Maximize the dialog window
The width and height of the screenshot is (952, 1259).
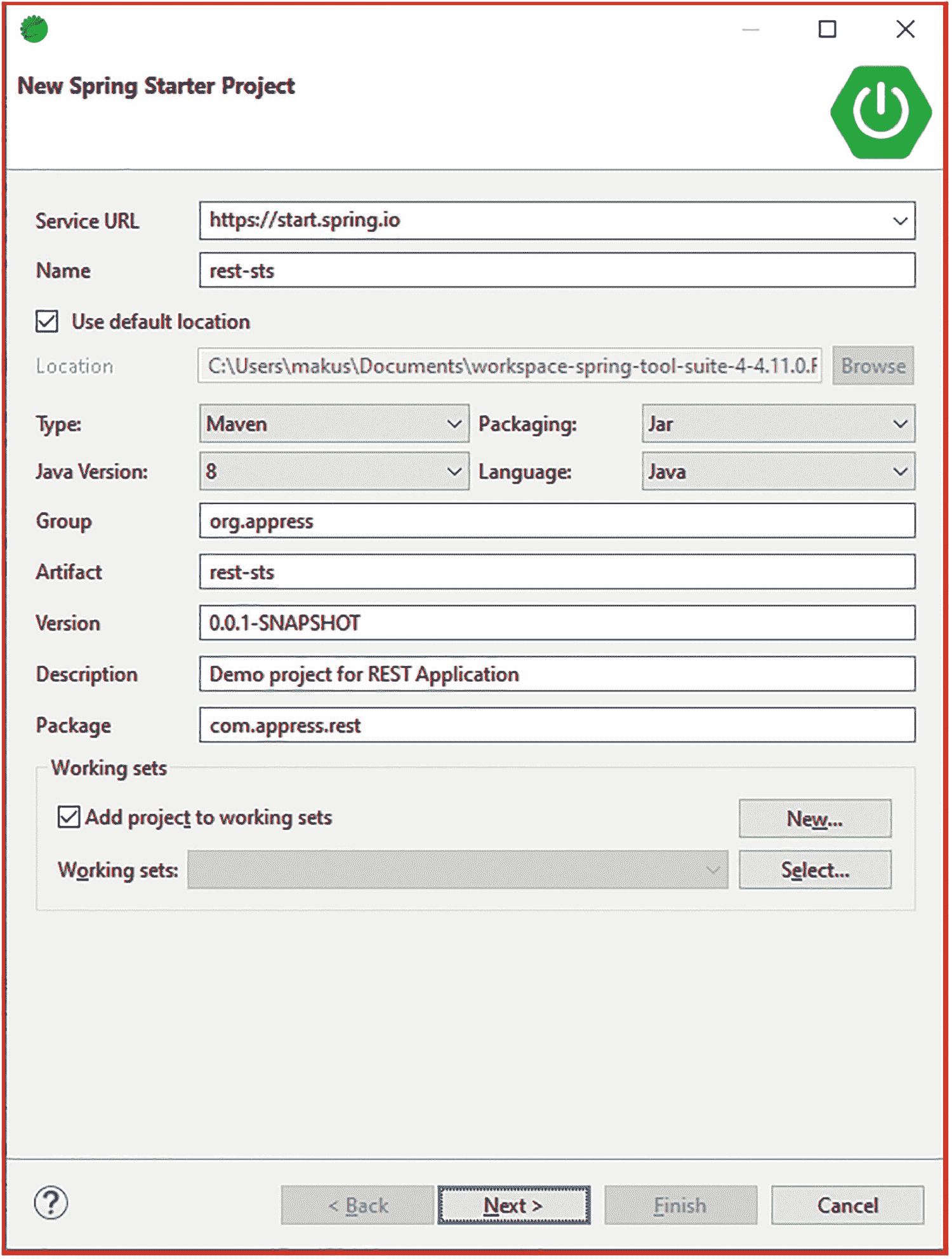(x=827, y=29)
